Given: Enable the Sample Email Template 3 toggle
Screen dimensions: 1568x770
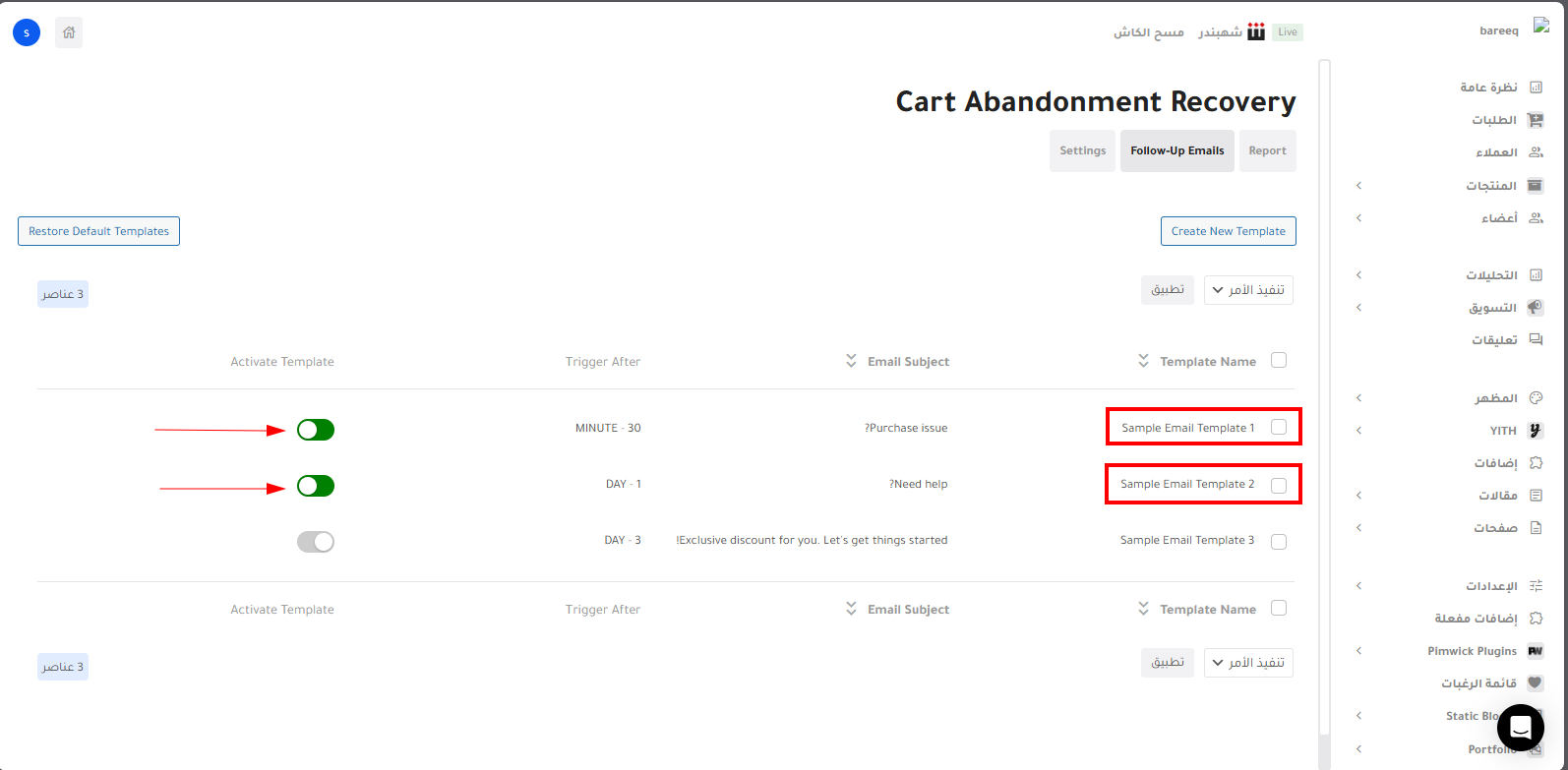Looking at the screenshot, I should [x=316, y=542].
